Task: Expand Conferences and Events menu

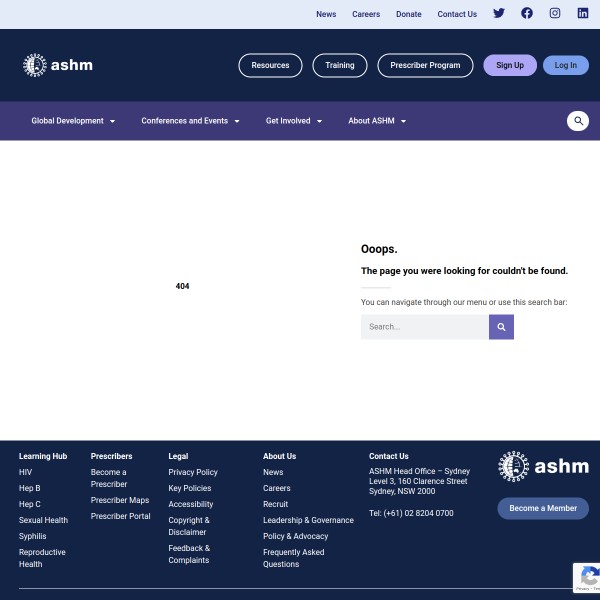Action: pos(190,121)
